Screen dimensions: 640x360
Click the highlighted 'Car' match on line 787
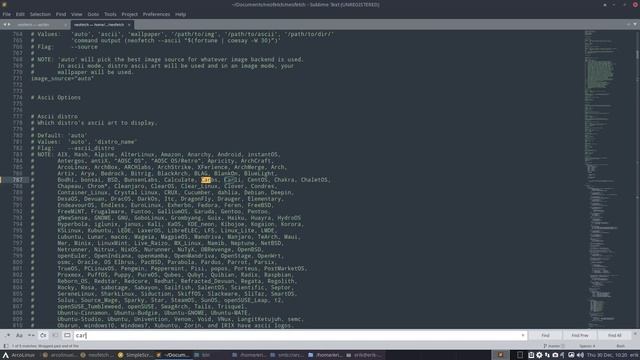pyautogui.click(x=206, y=180)
